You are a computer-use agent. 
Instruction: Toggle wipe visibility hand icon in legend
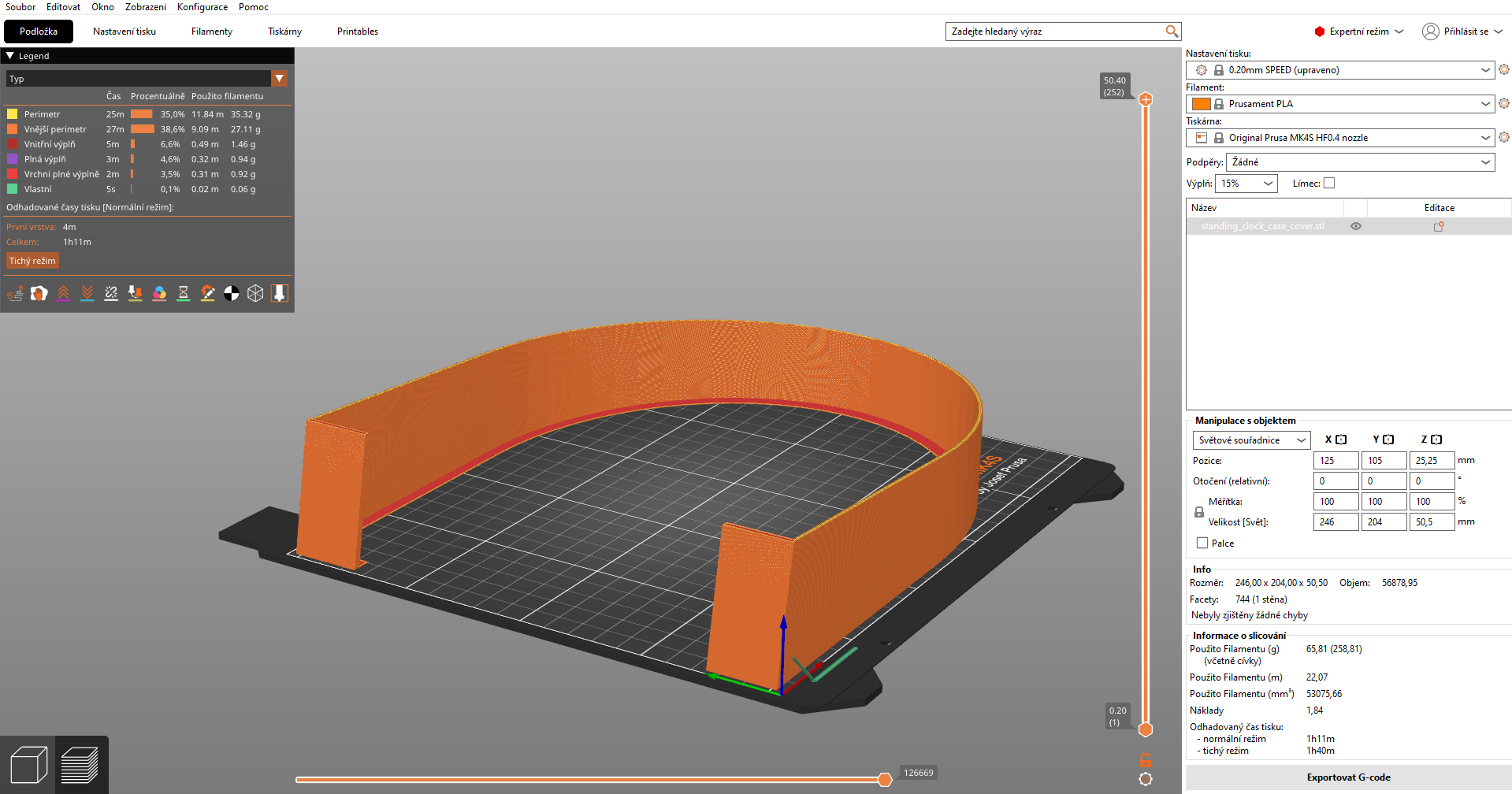39,294
